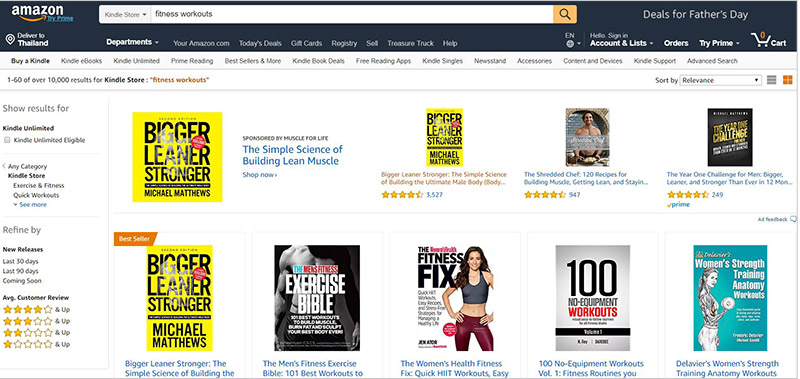Select Kindle Unlimited tab

tap(136, 61)
